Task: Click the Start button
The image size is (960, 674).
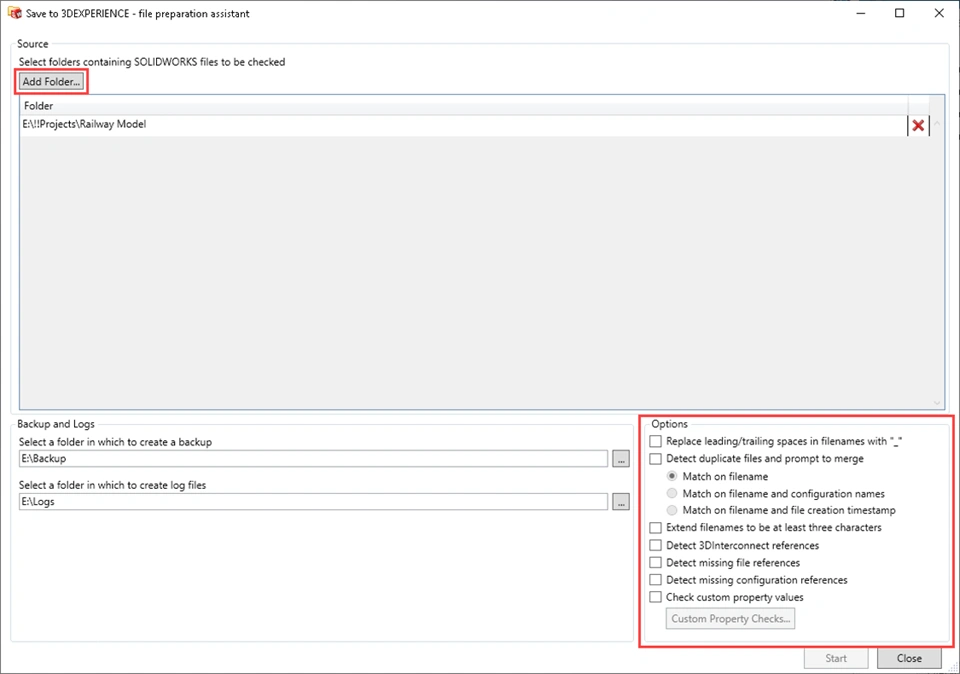Action: [x=836, y=658]
